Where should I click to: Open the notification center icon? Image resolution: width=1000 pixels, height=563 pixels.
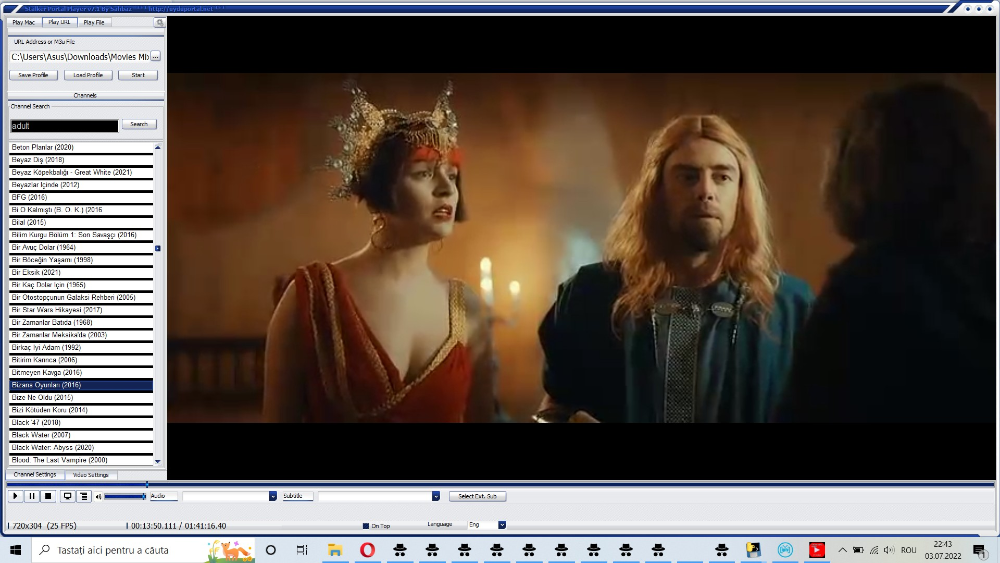tap(980, 550)
